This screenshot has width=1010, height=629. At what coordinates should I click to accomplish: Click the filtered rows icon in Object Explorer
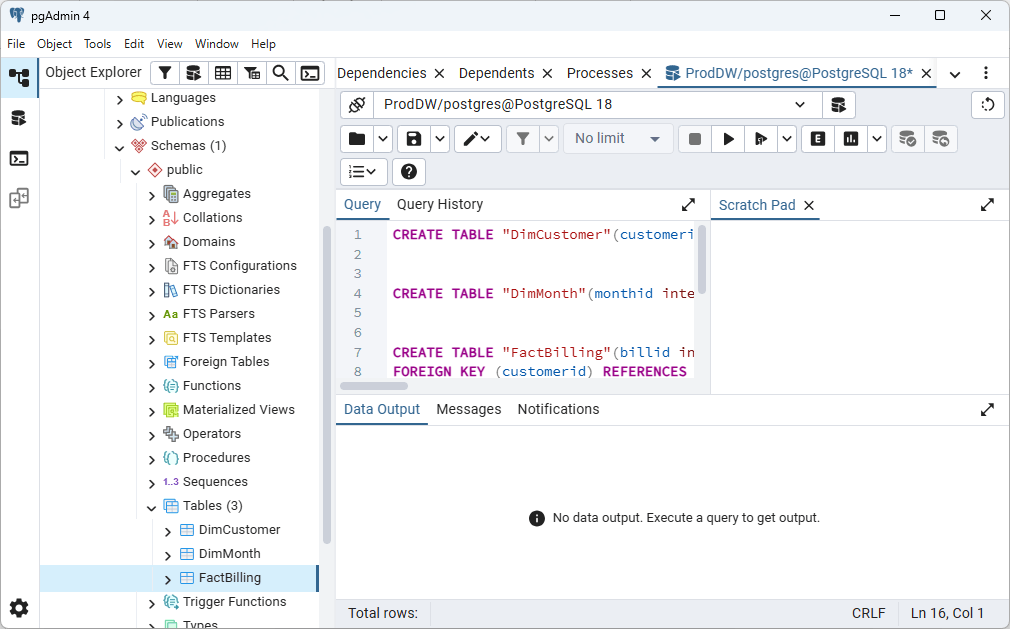(x=252, y=73)
